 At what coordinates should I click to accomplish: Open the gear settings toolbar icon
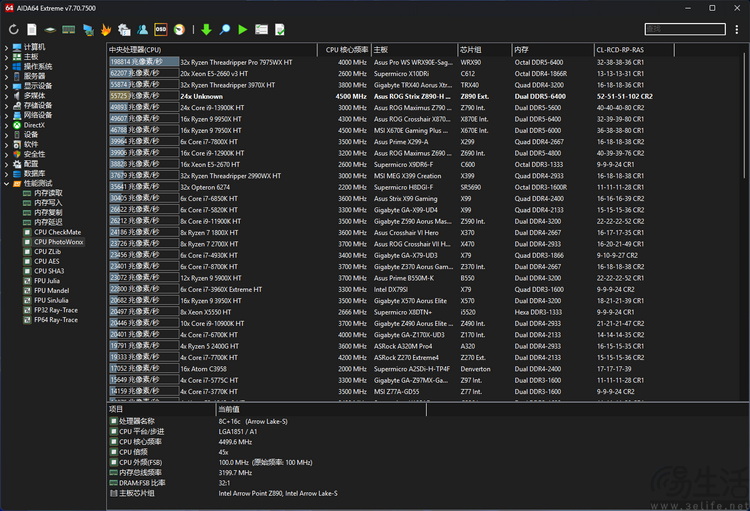124,30
